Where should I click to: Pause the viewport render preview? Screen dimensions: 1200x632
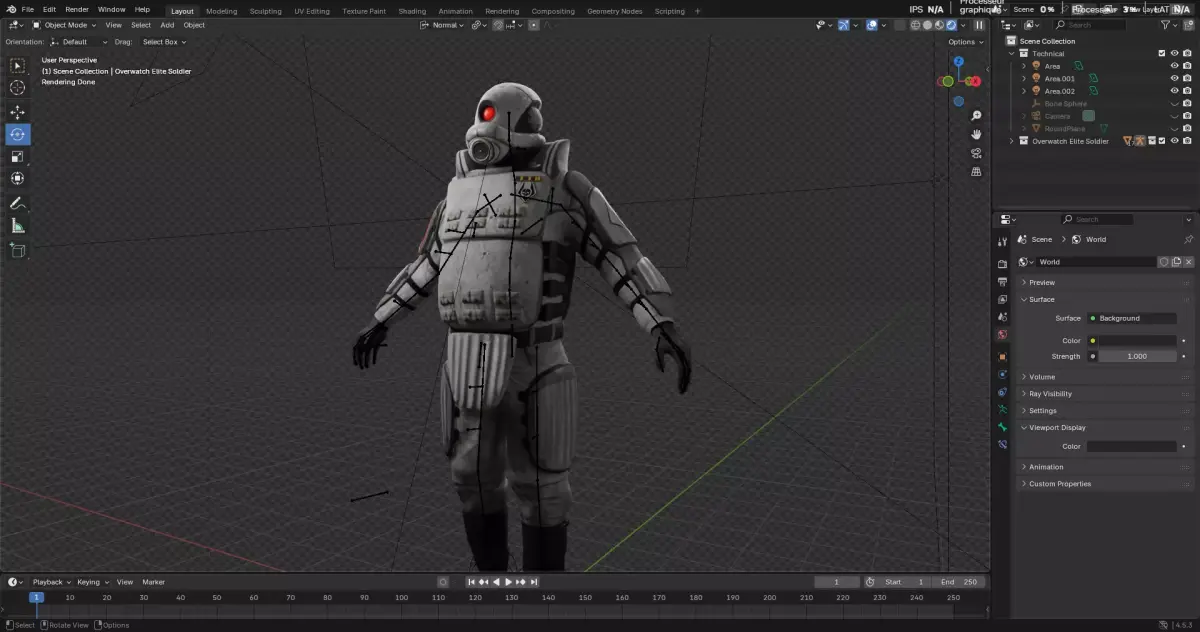(x=979, y=25)
